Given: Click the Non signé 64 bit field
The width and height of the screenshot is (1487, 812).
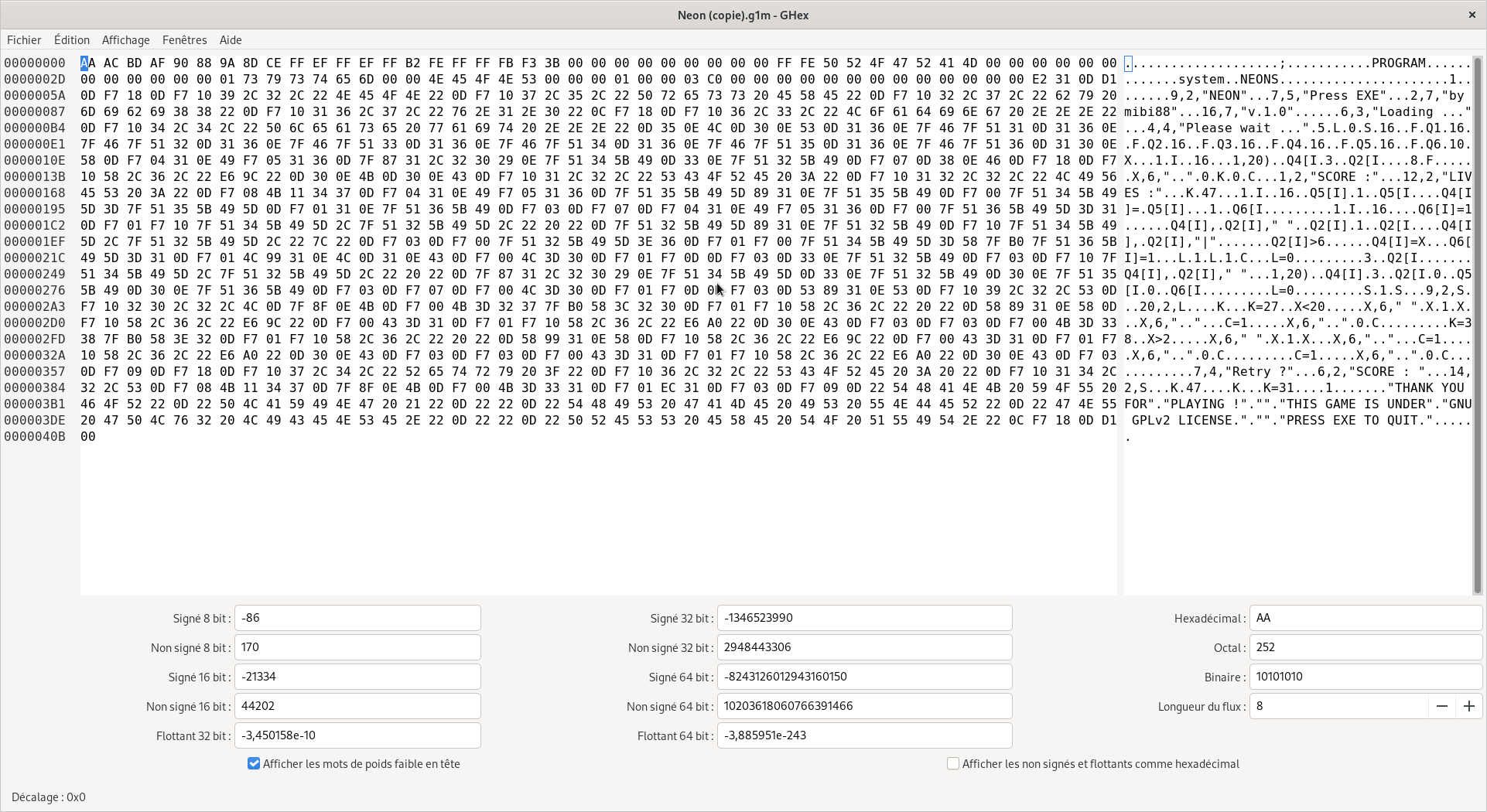Looking at the screenshot, I should 864,706.
